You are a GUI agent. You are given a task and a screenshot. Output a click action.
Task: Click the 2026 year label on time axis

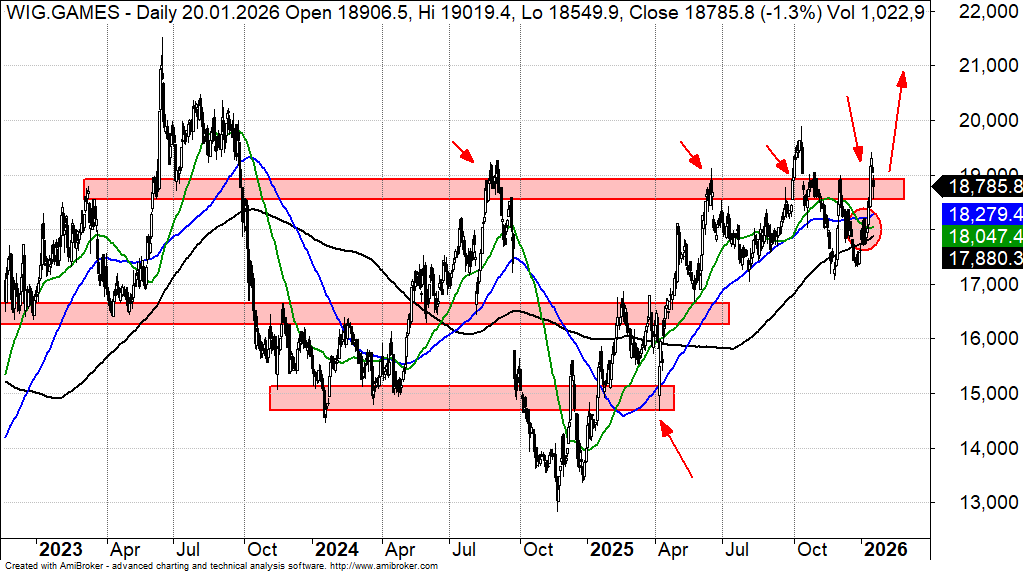tap(886, 549)
